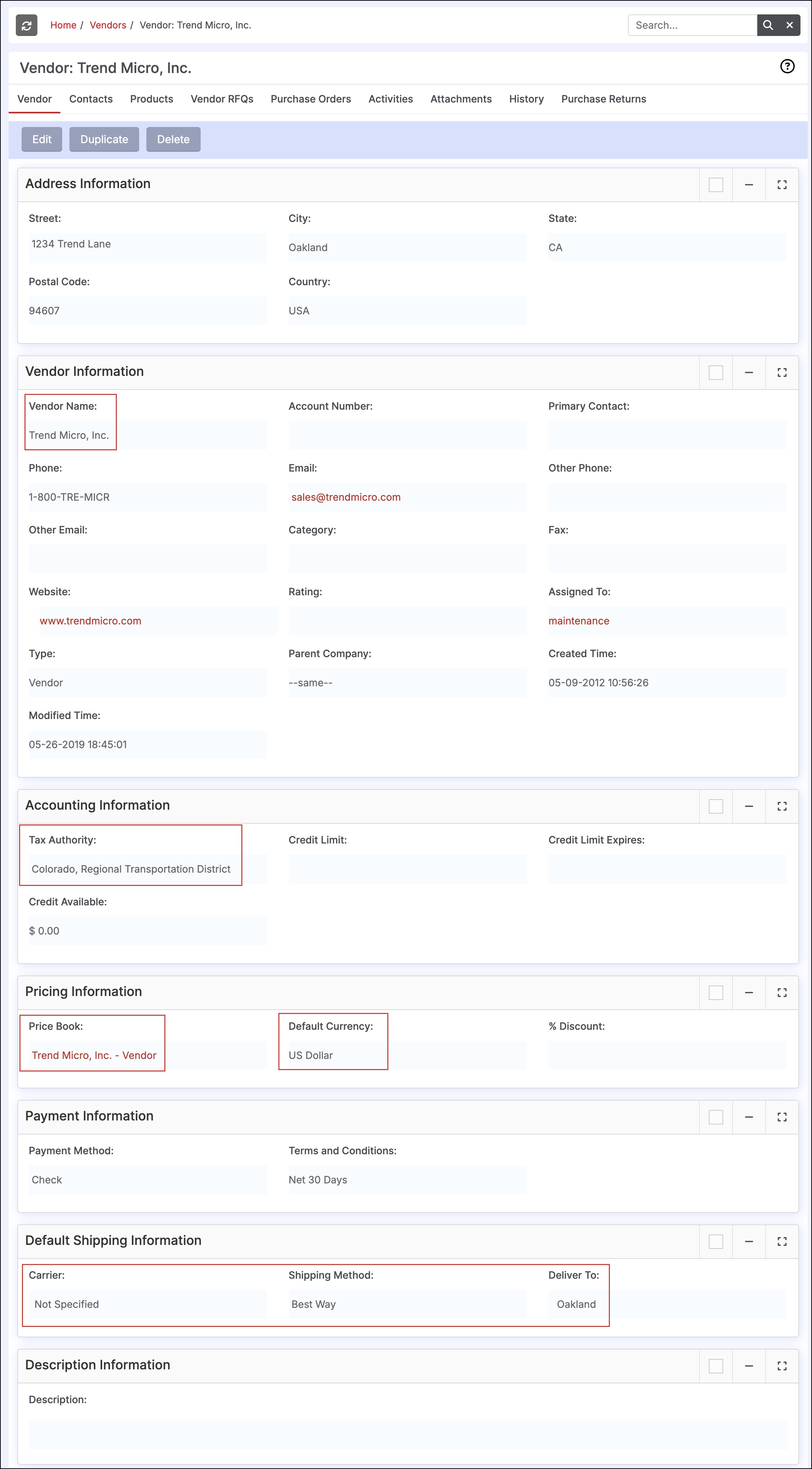The height and width of the screenshot is (1469, 812).
Task: Open the Vendor RFQs tab
Action: click(x=222, y=99)
